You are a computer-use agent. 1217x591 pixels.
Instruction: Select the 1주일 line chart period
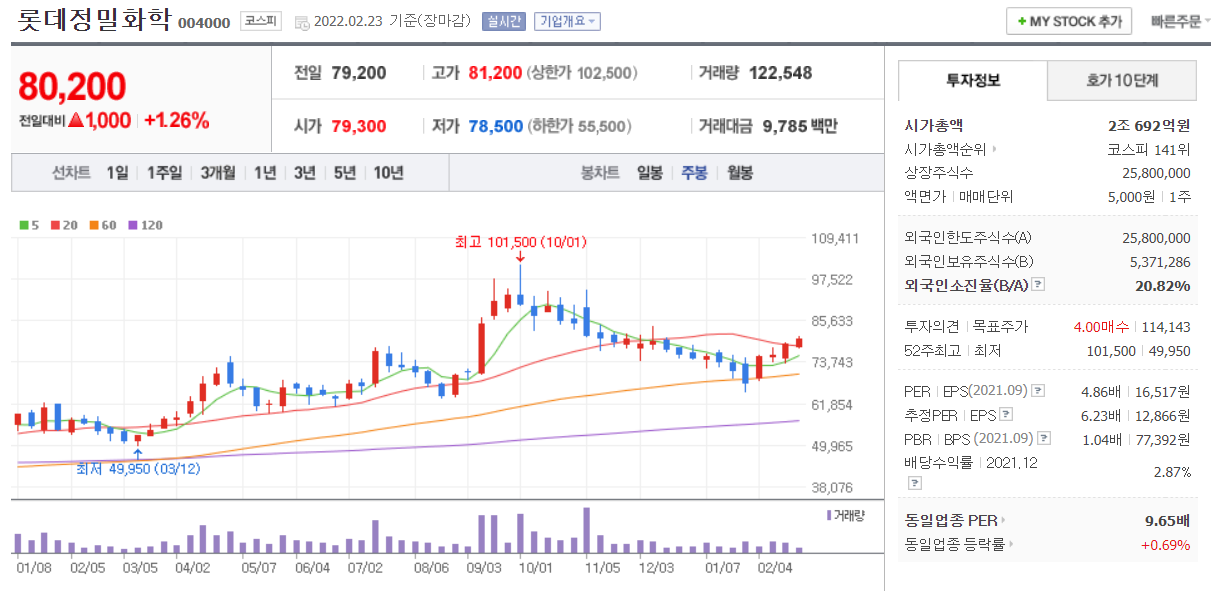(164, 173)
